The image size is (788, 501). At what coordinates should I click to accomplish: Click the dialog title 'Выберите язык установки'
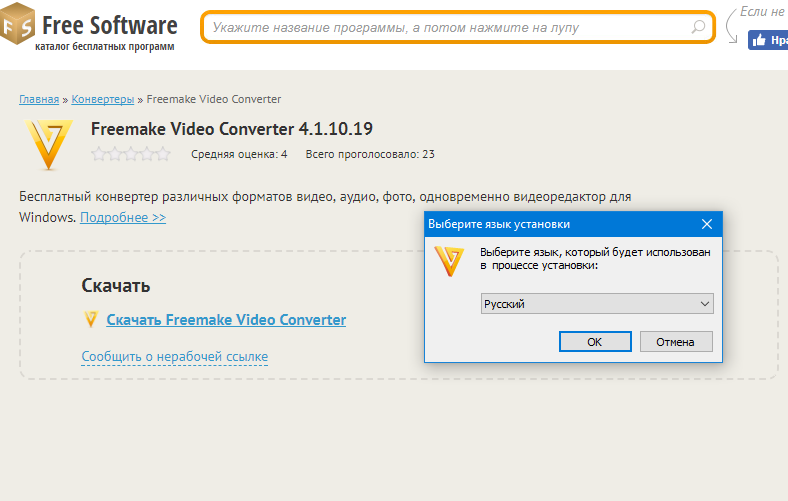pyautogui.click(x=499, y=224)
